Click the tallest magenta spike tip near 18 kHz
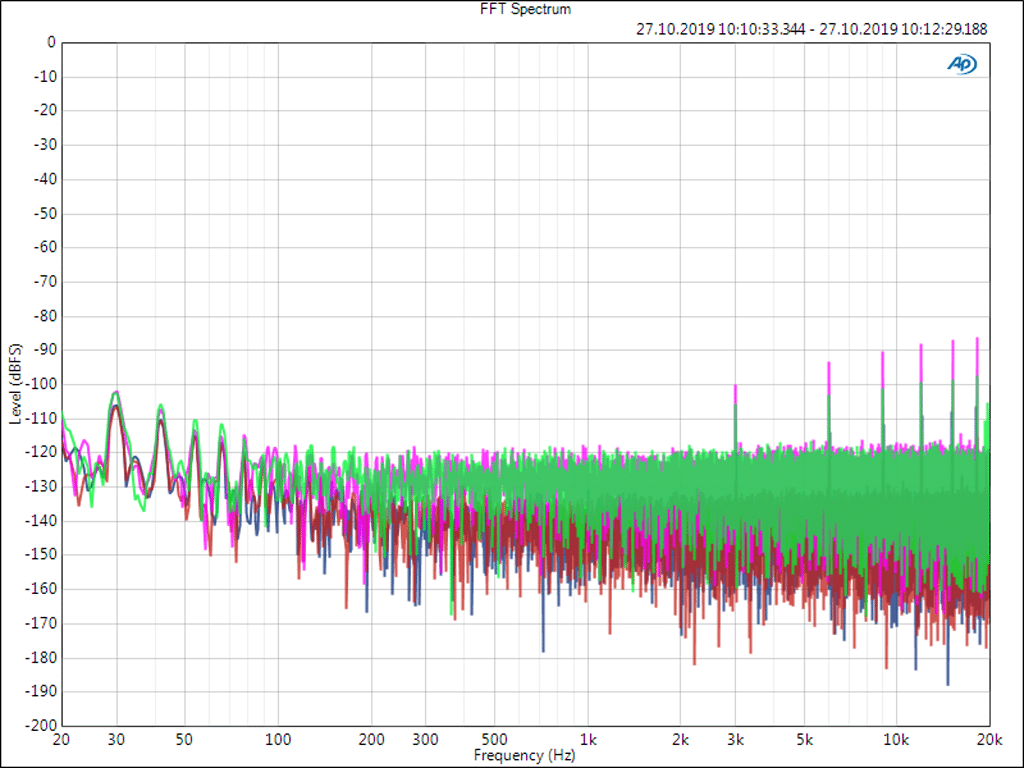1024x768 pixels. tap(977, 339)
